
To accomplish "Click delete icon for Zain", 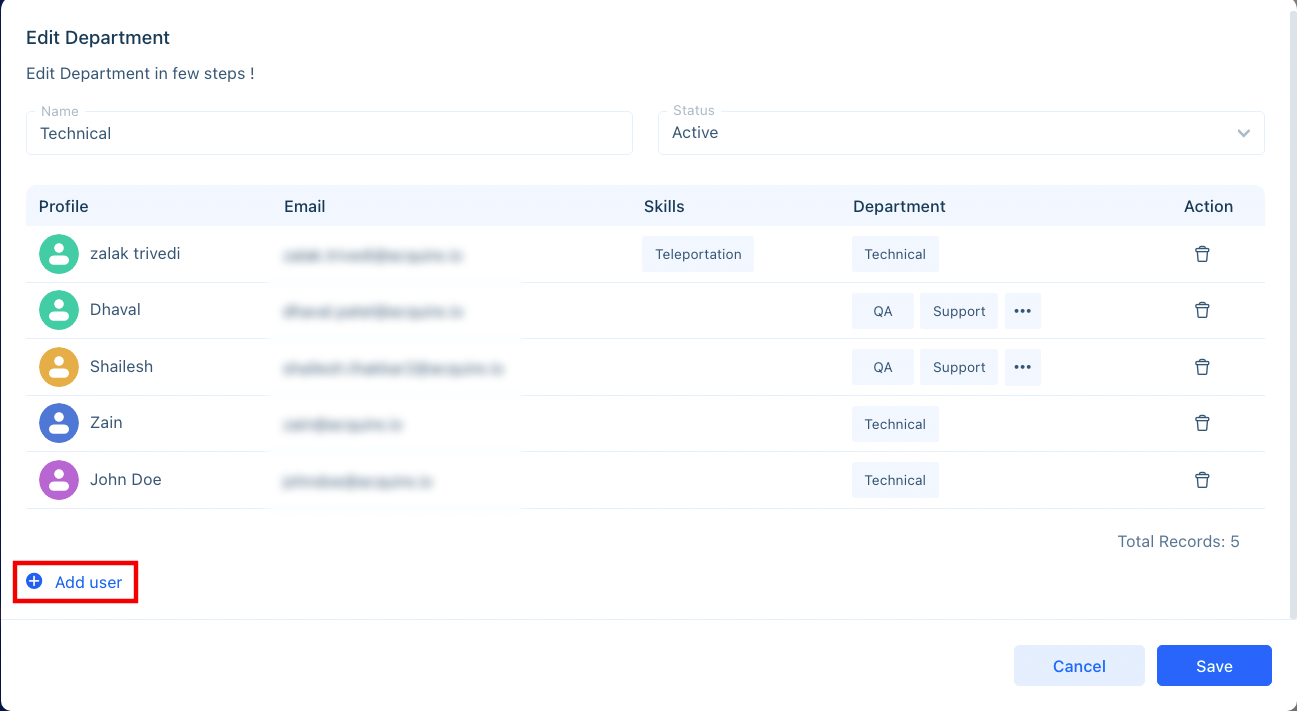I will (x=1202, y=423).
